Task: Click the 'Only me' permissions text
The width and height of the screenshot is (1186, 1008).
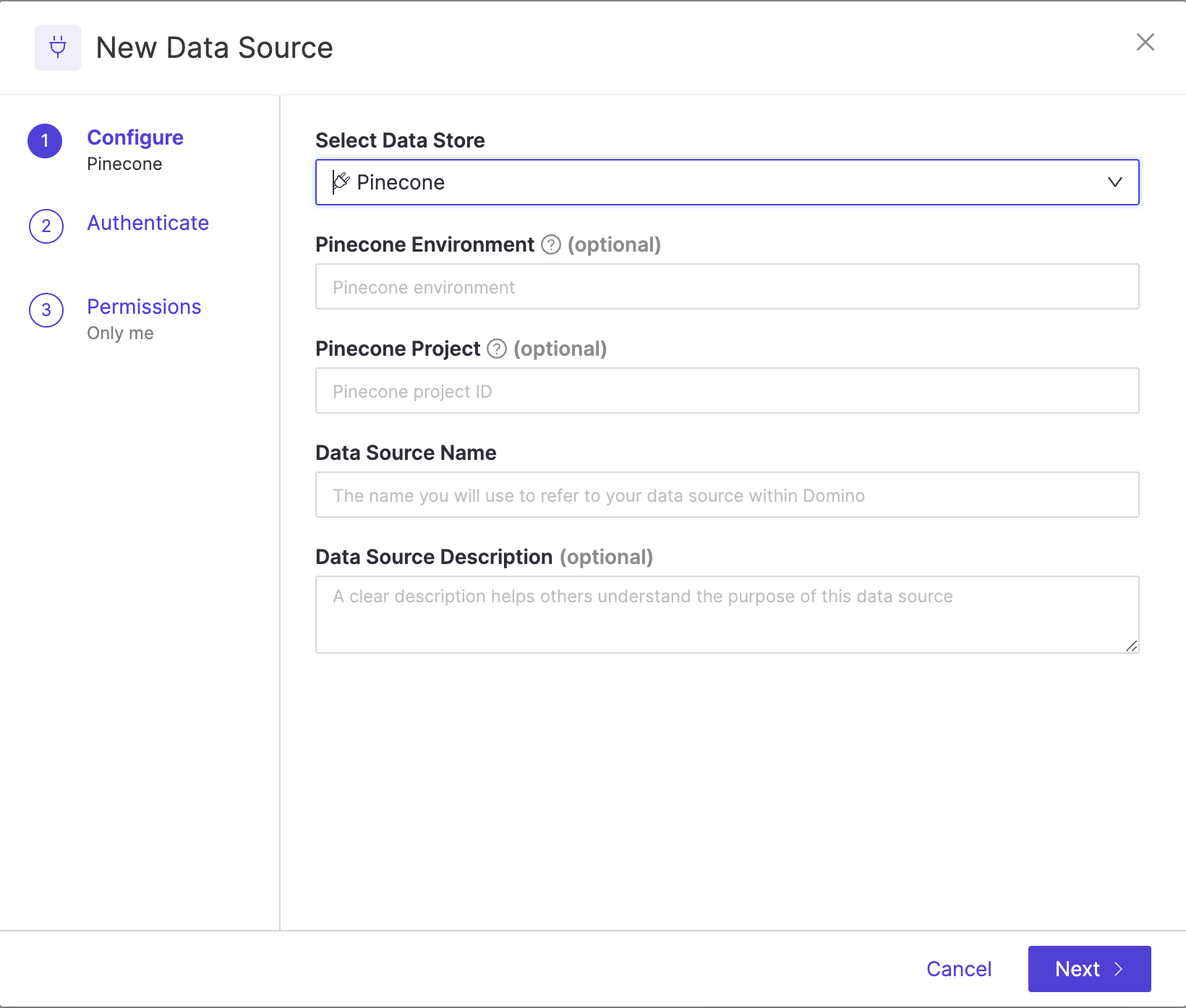Action: [x=120, y=333]
